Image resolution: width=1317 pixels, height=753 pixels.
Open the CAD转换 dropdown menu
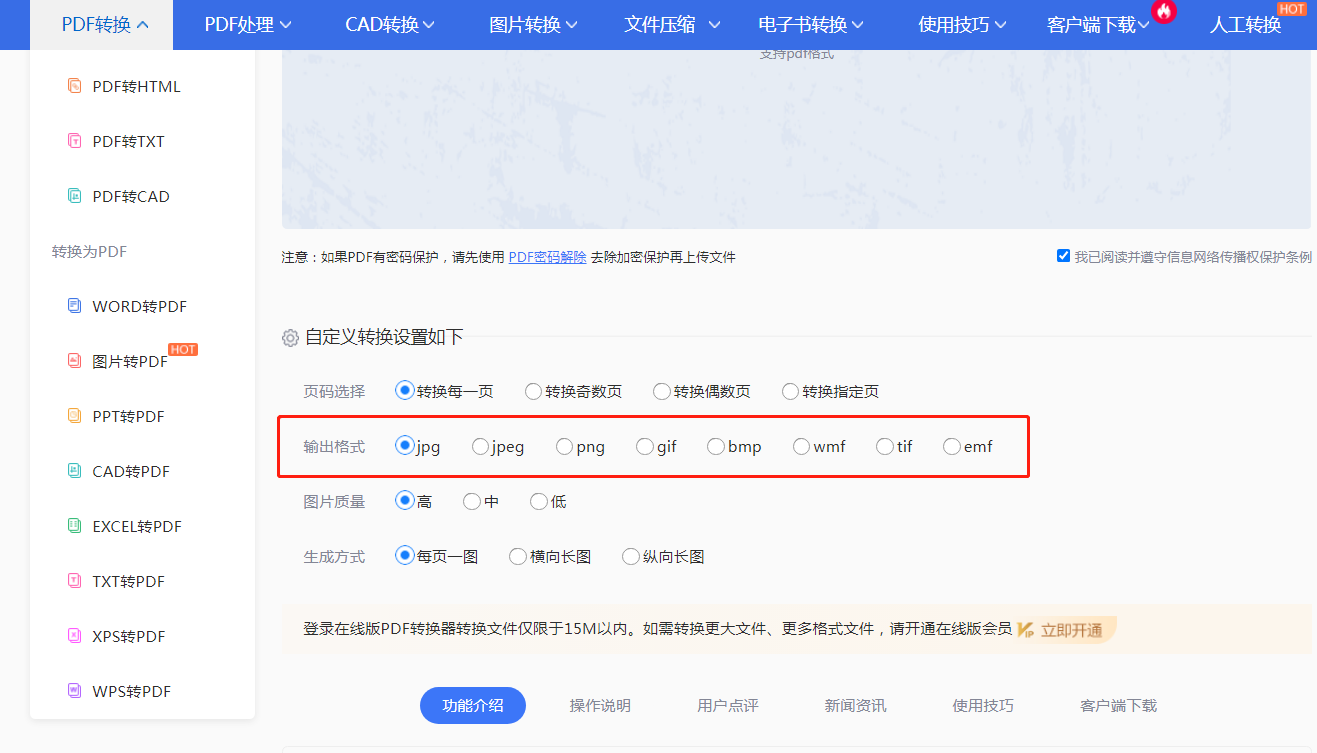coord(390,25)
